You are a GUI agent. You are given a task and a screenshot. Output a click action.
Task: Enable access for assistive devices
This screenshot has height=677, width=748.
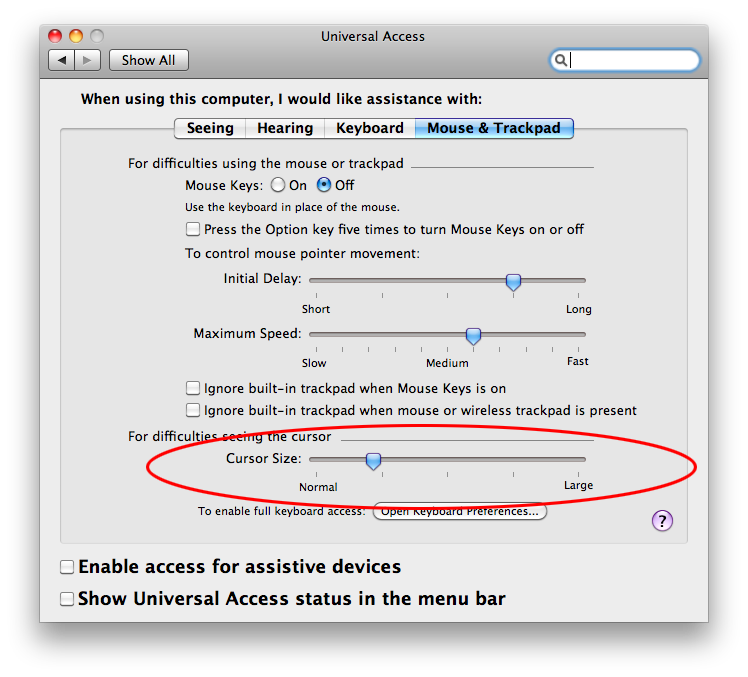(x=67, y=567)
